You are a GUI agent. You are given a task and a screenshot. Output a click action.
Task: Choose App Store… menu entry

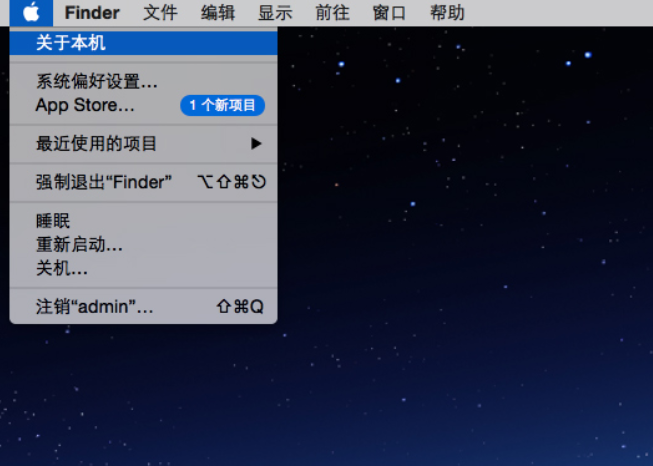(143, 105)
